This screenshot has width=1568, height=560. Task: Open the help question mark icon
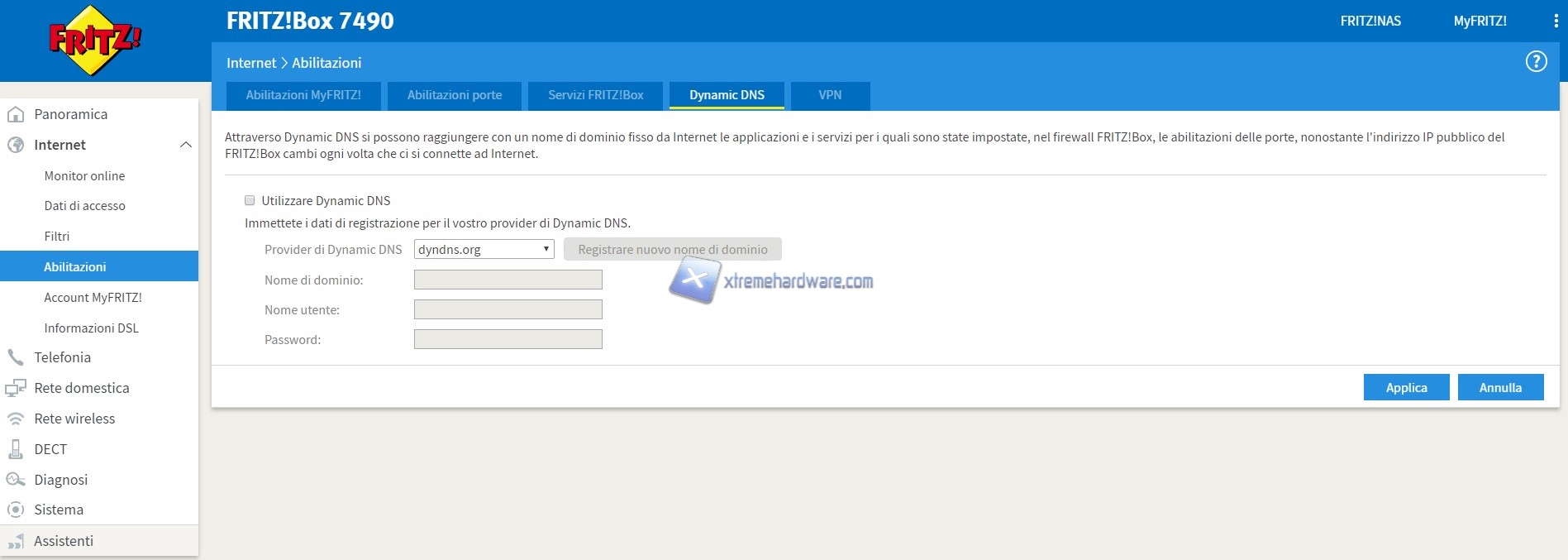click(1536, 61)
